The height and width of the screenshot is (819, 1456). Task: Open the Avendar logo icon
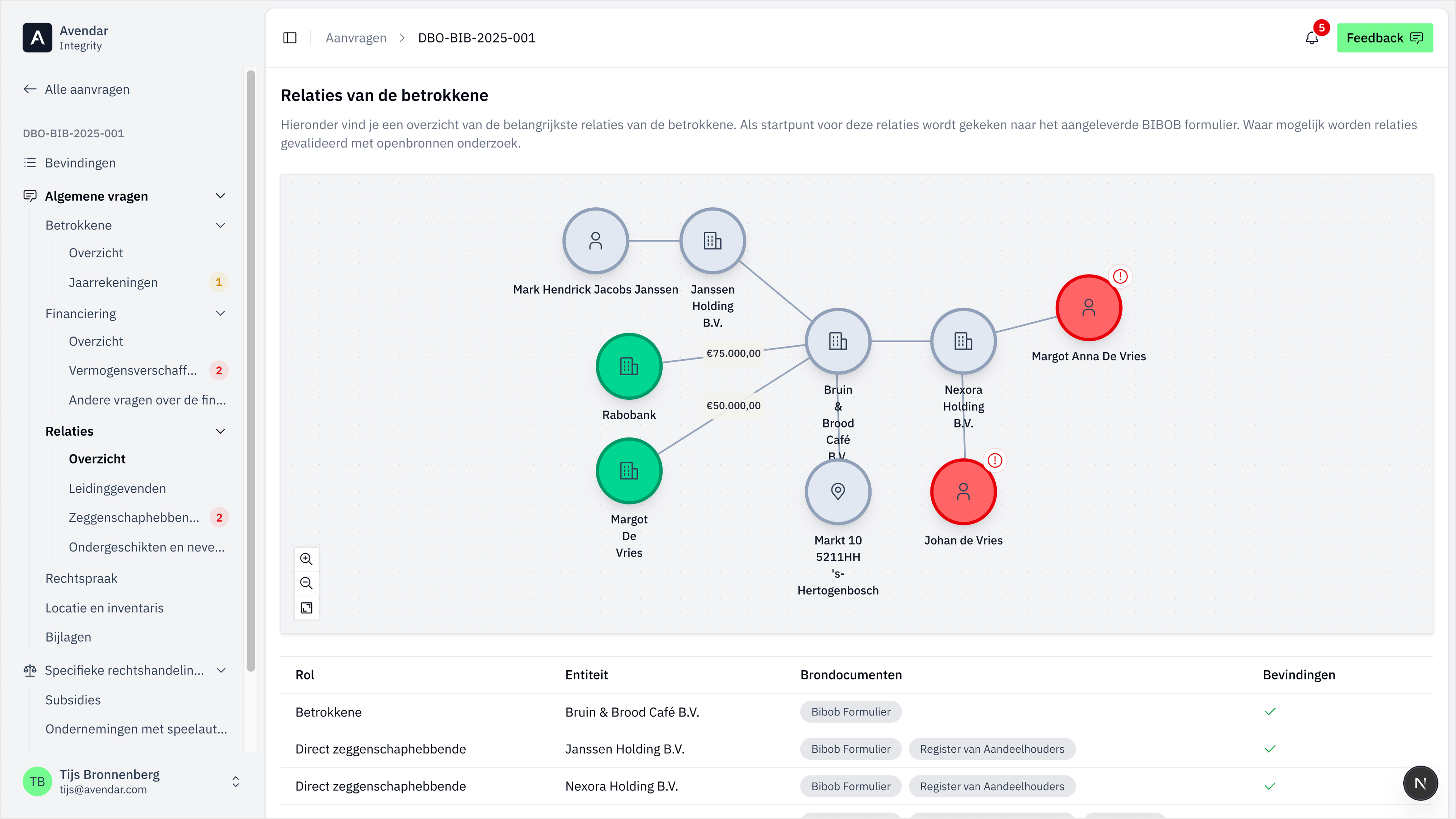coord(37,38)
